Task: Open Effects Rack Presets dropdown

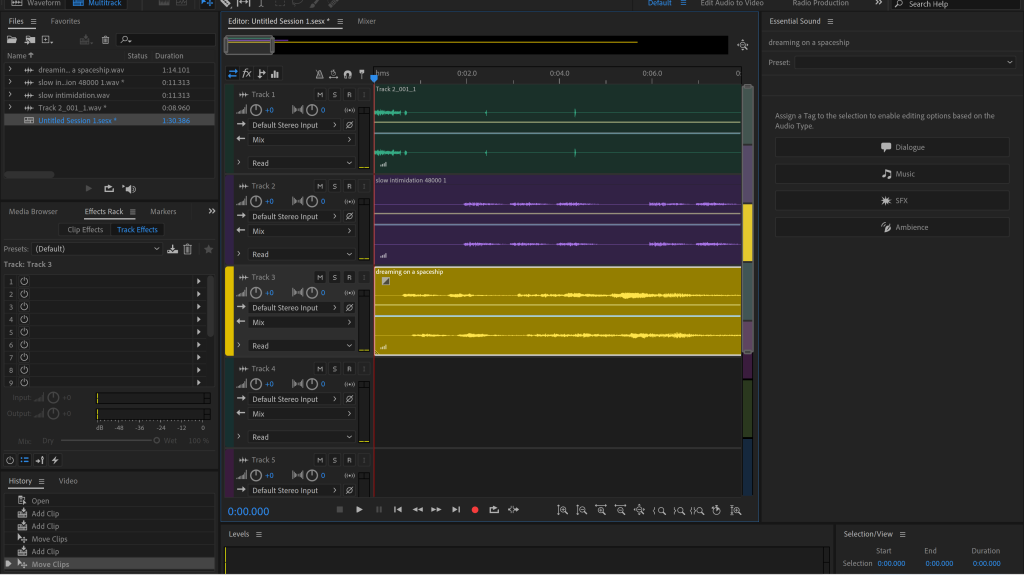Action: point(97,249)
